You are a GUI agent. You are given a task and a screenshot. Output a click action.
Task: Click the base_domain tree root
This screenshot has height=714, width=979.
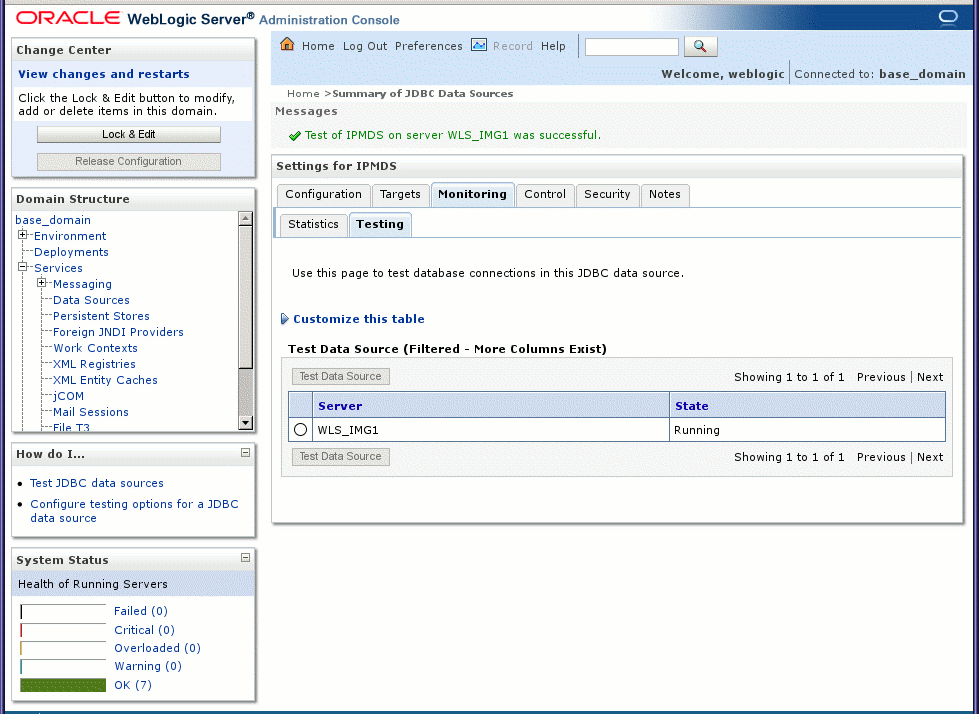[53, 220]
